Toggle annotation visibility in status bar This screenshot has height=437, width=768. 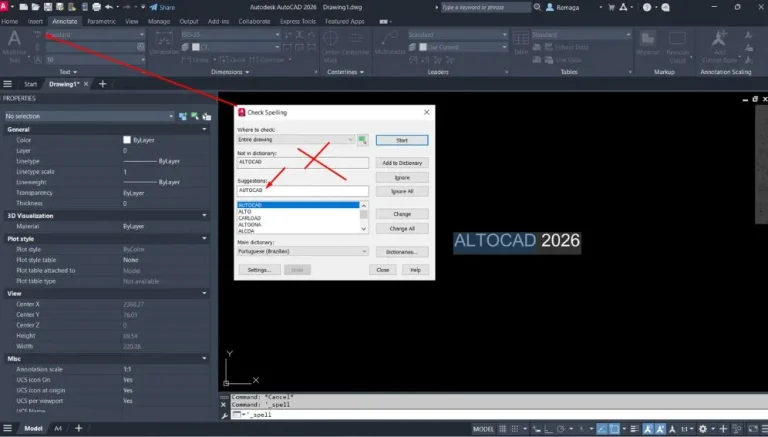pos(648,429)
